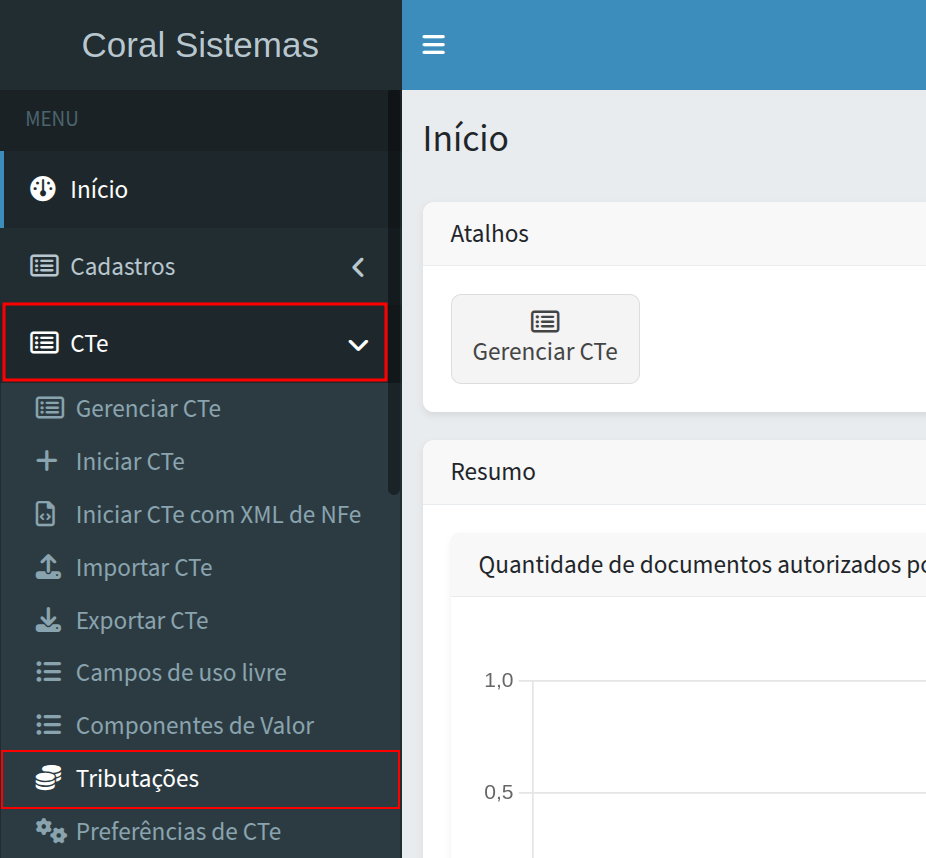926x858 pixels.
Task: Click the gears icon for Preferências de CTe
Action: [x=50, y=831]
